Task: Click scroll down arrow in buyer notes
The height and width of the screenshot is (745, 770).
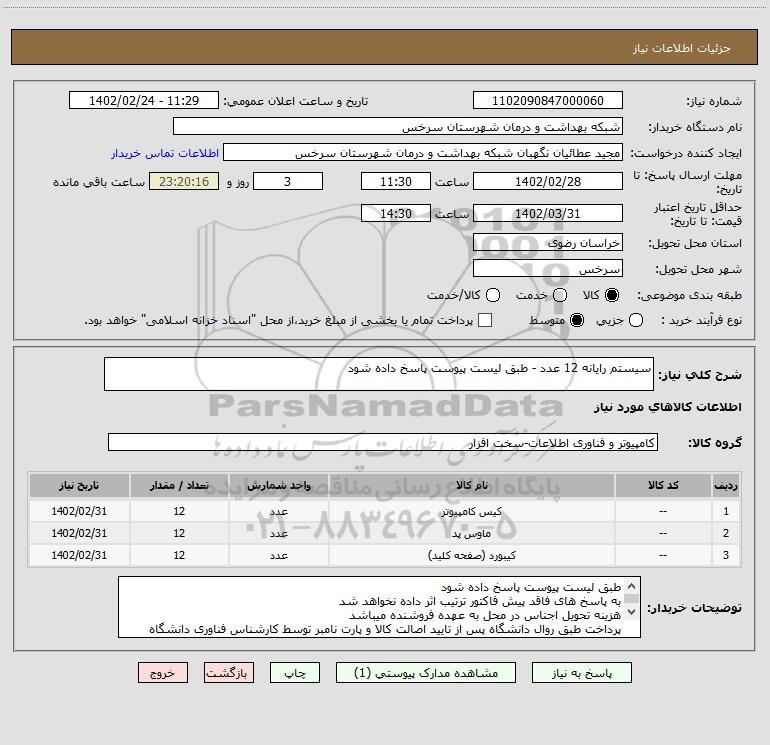Action: 632,612
